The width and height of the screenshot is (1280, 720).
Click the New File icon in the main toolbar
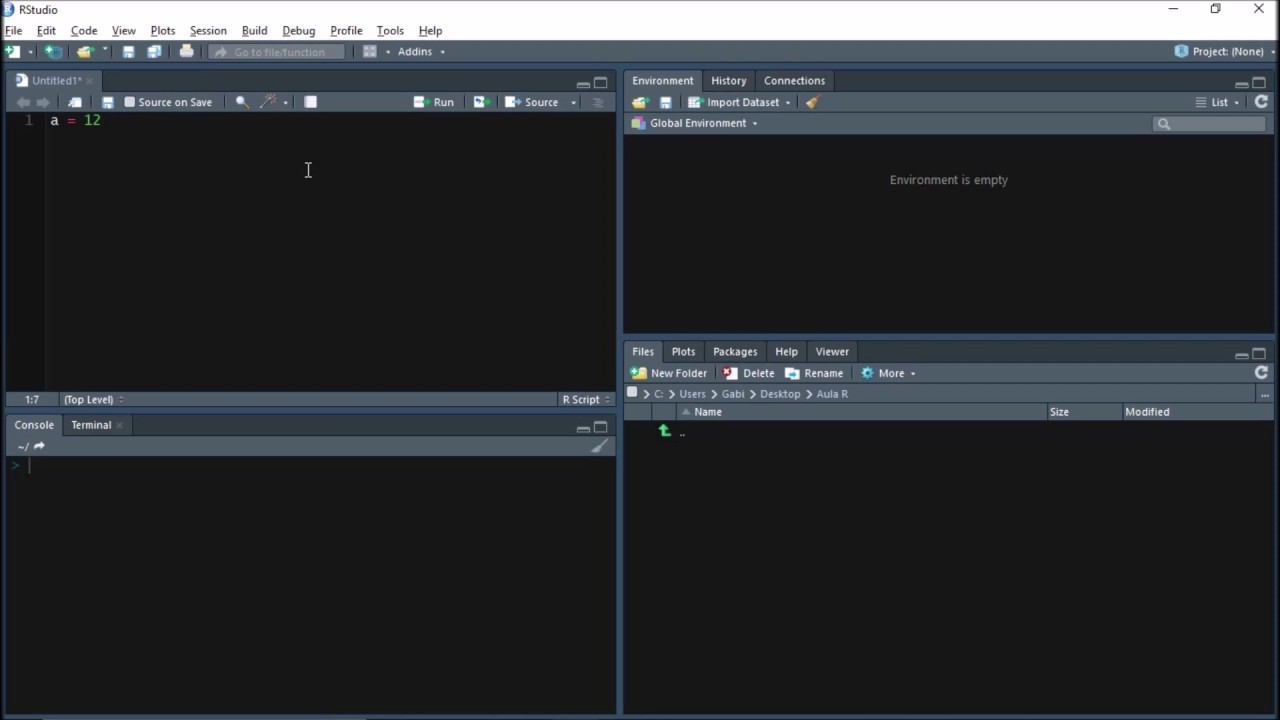tap(13, 51)
